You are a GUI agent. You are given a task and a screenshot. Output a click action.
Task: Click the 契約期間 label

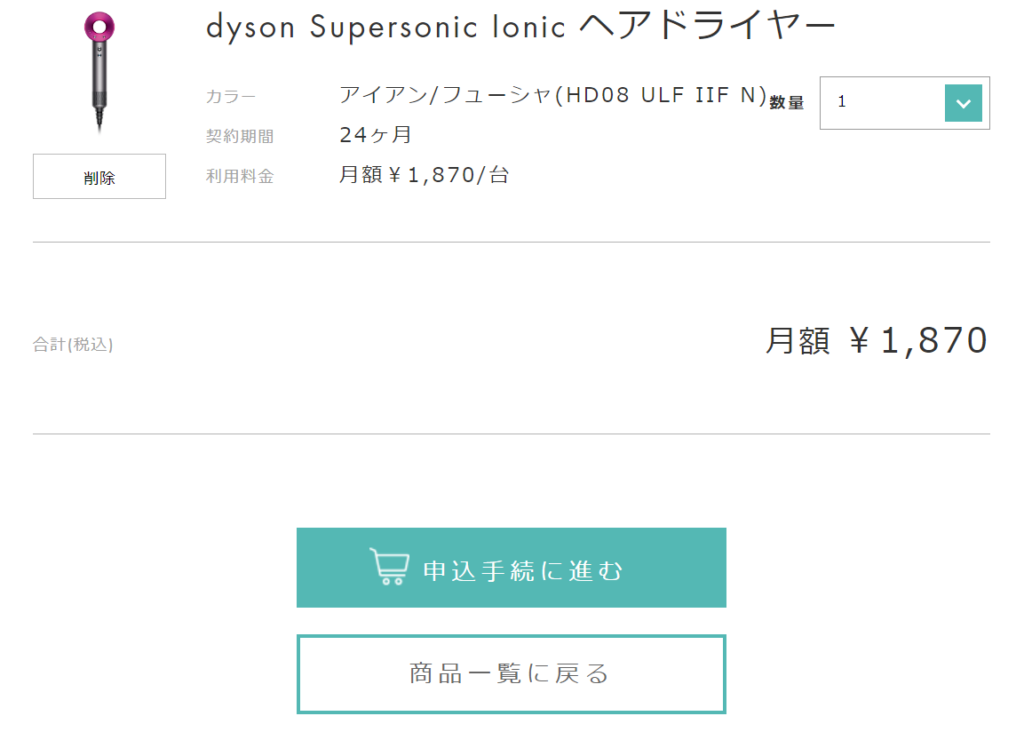click(240, 136)
